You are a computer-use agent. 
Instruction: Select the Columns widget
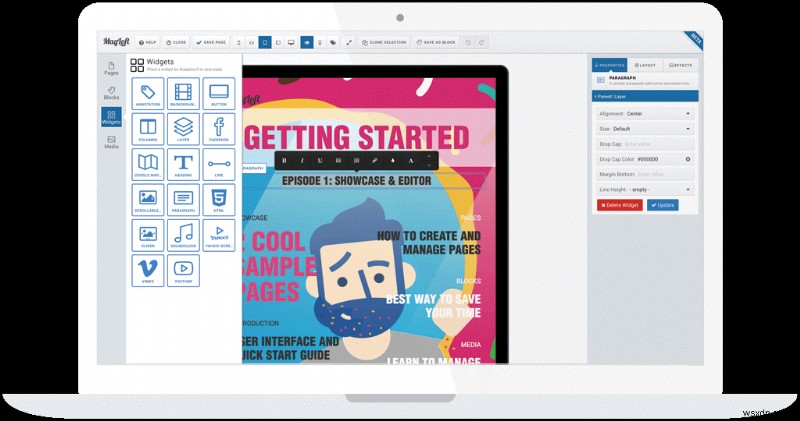pos(148,129)
